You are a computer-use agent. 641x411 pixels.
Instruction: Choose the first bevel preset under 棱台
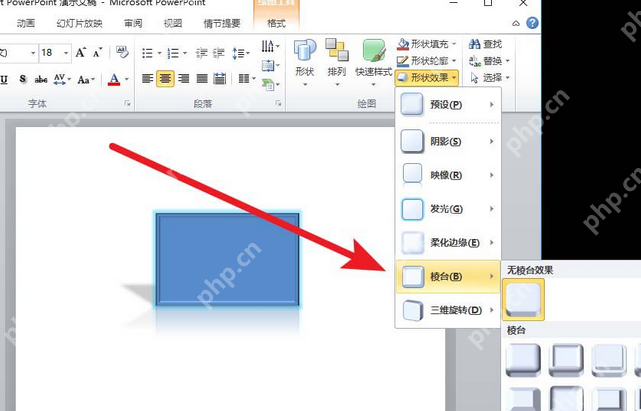[x=523, y=360]
